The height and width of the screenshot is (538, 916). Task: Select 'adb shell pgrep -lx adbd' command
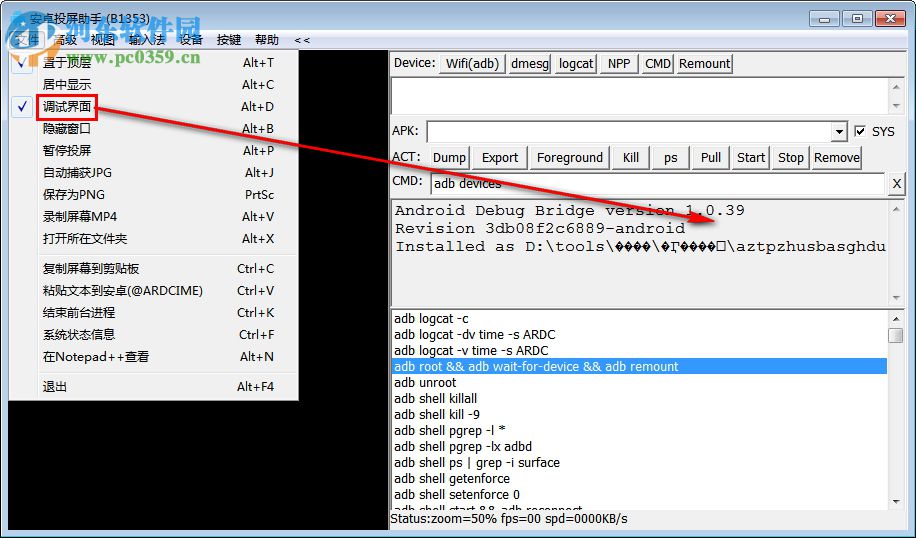tap(639, 446)
